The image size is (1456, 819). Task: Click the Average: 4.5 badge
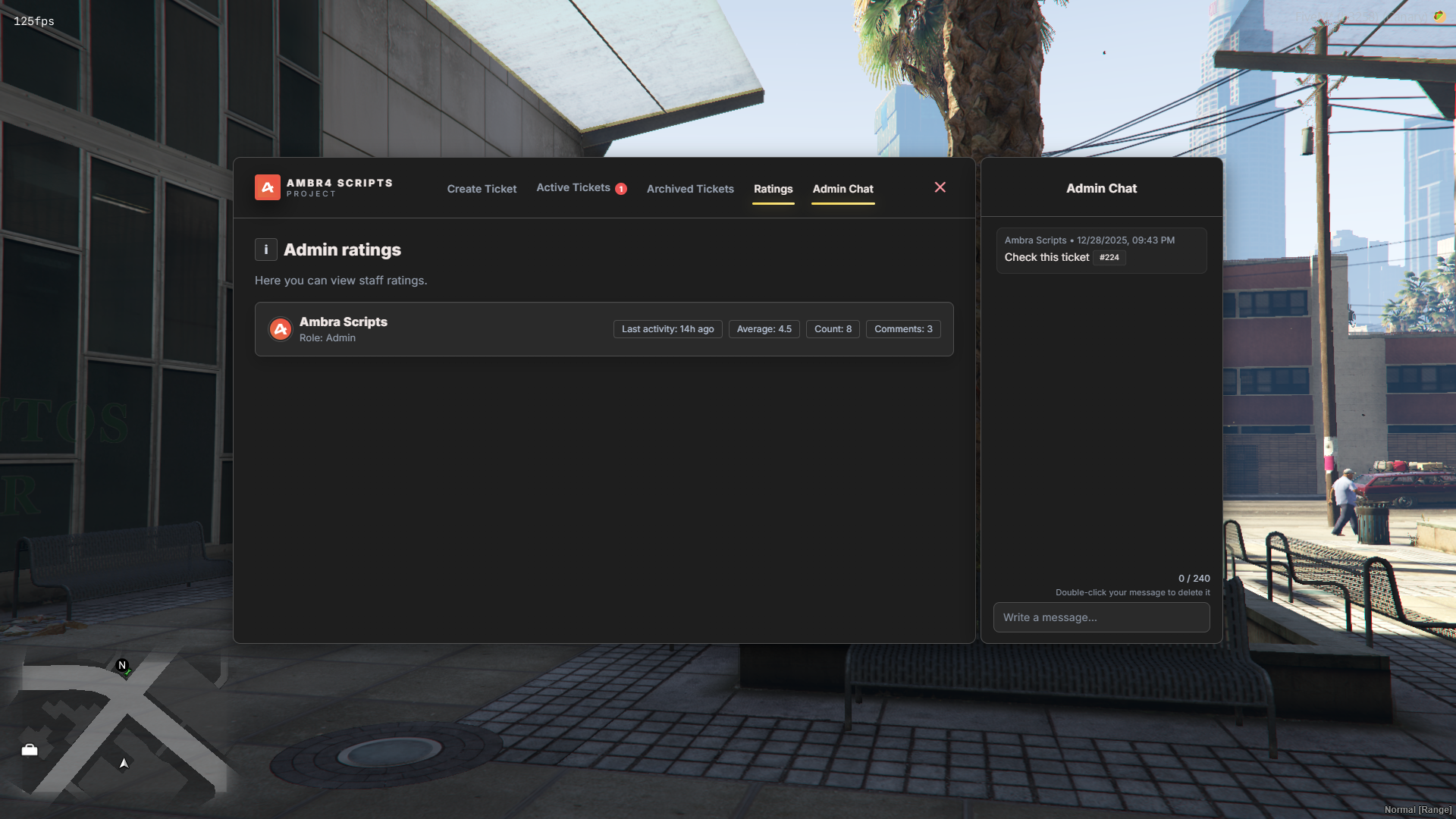(x=764, y=329)
